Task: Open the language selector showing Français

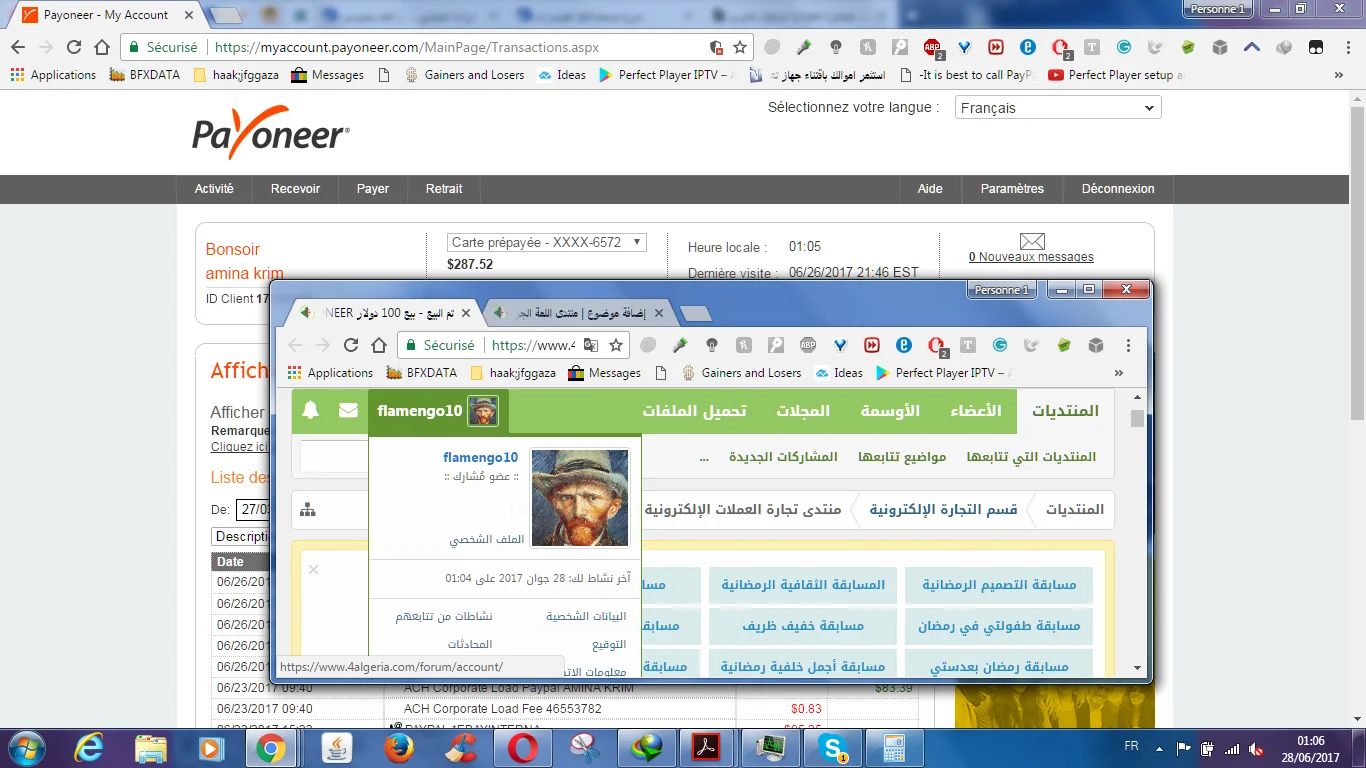Action: pos(1058,108)
